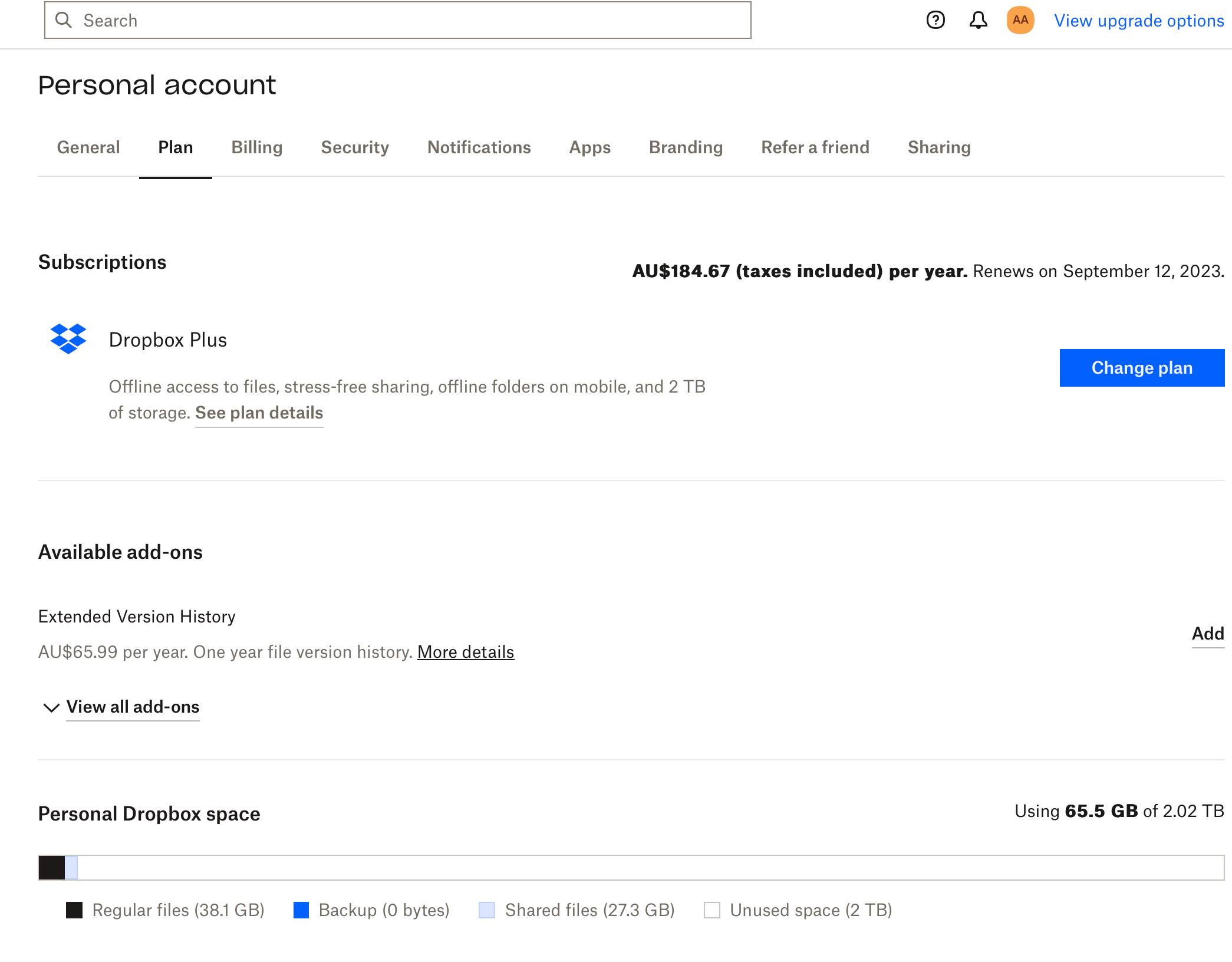This screenshot has height=962, width=1232.
Task: Open the Sharing tab
Action: (939, 147)
